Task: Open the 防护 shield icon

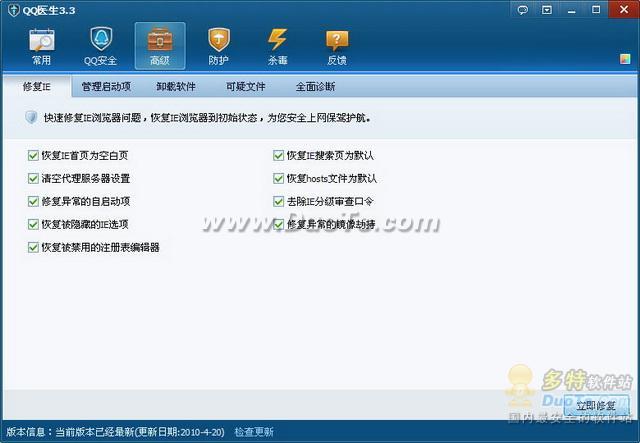Action: (x=218, y=44)
